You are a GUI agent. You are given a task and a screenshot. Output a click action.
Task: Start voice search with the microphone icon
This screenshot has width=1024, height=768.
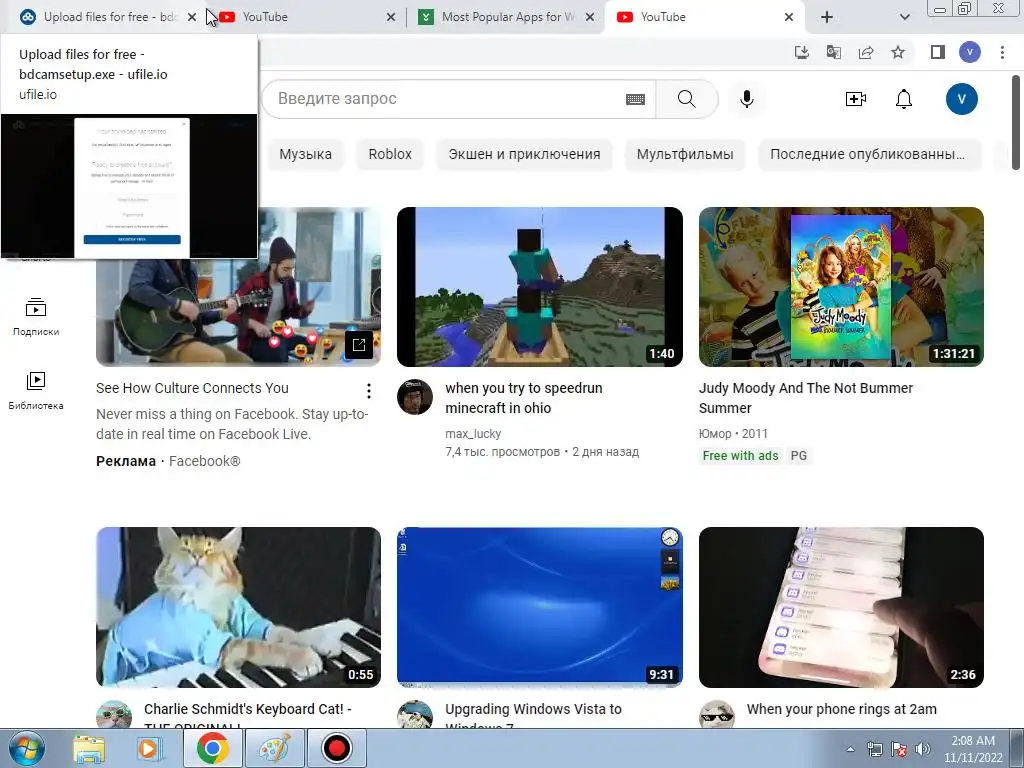tap(746, 99)
